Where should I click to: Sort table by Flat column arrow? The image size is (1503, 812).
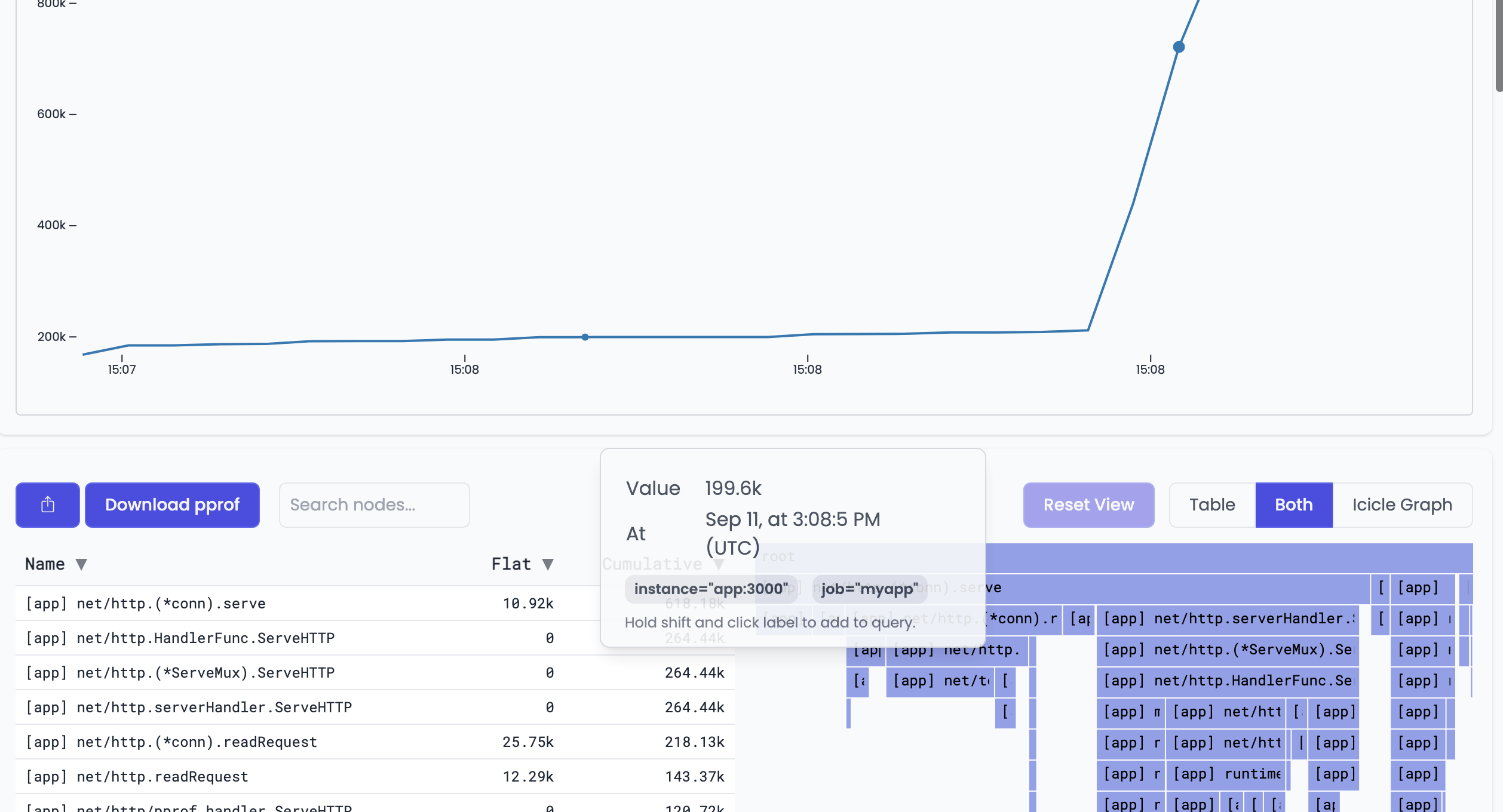pyautogui.click(x=548, y=564)
